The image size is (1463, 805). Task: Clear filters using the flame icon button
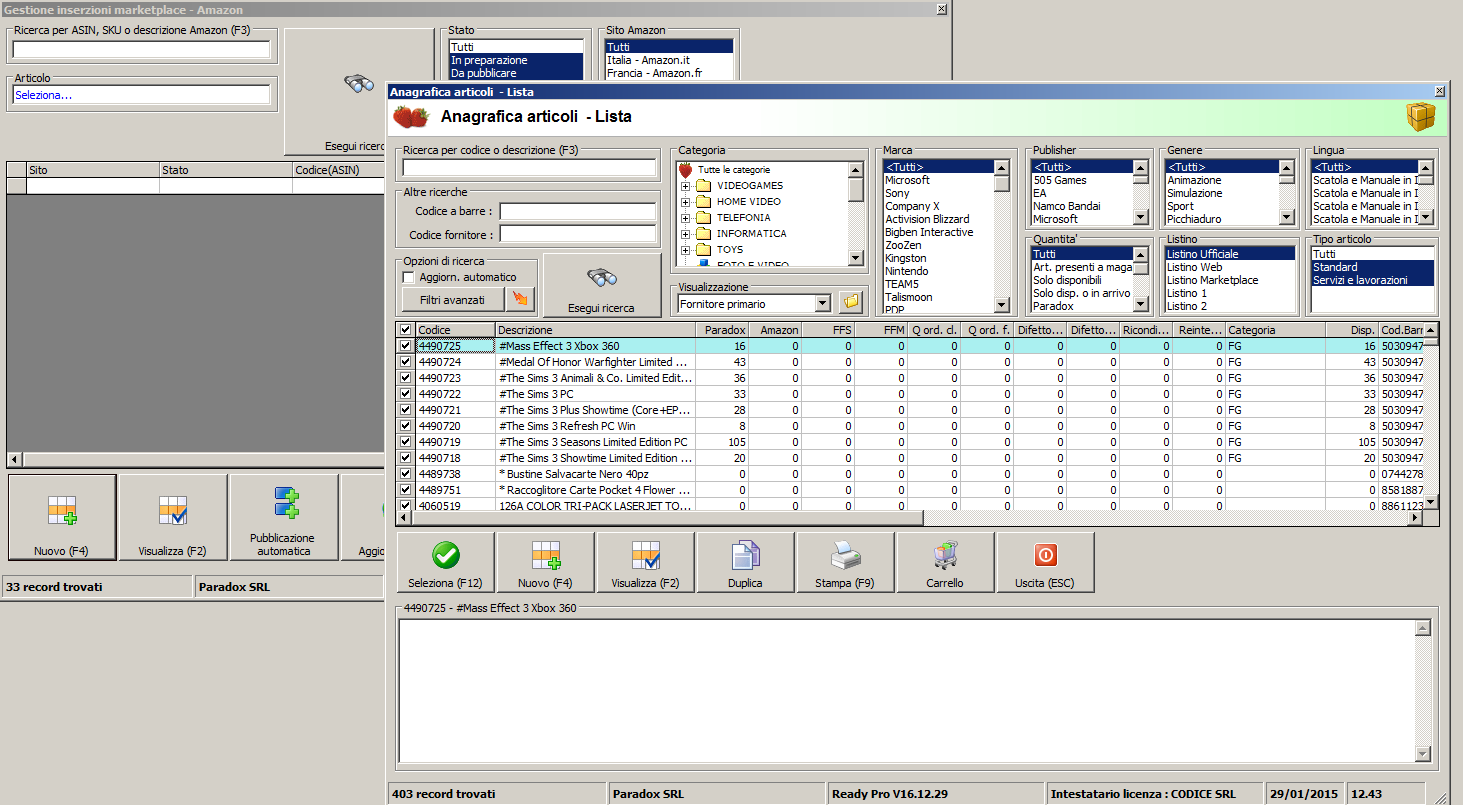[520, 299]
